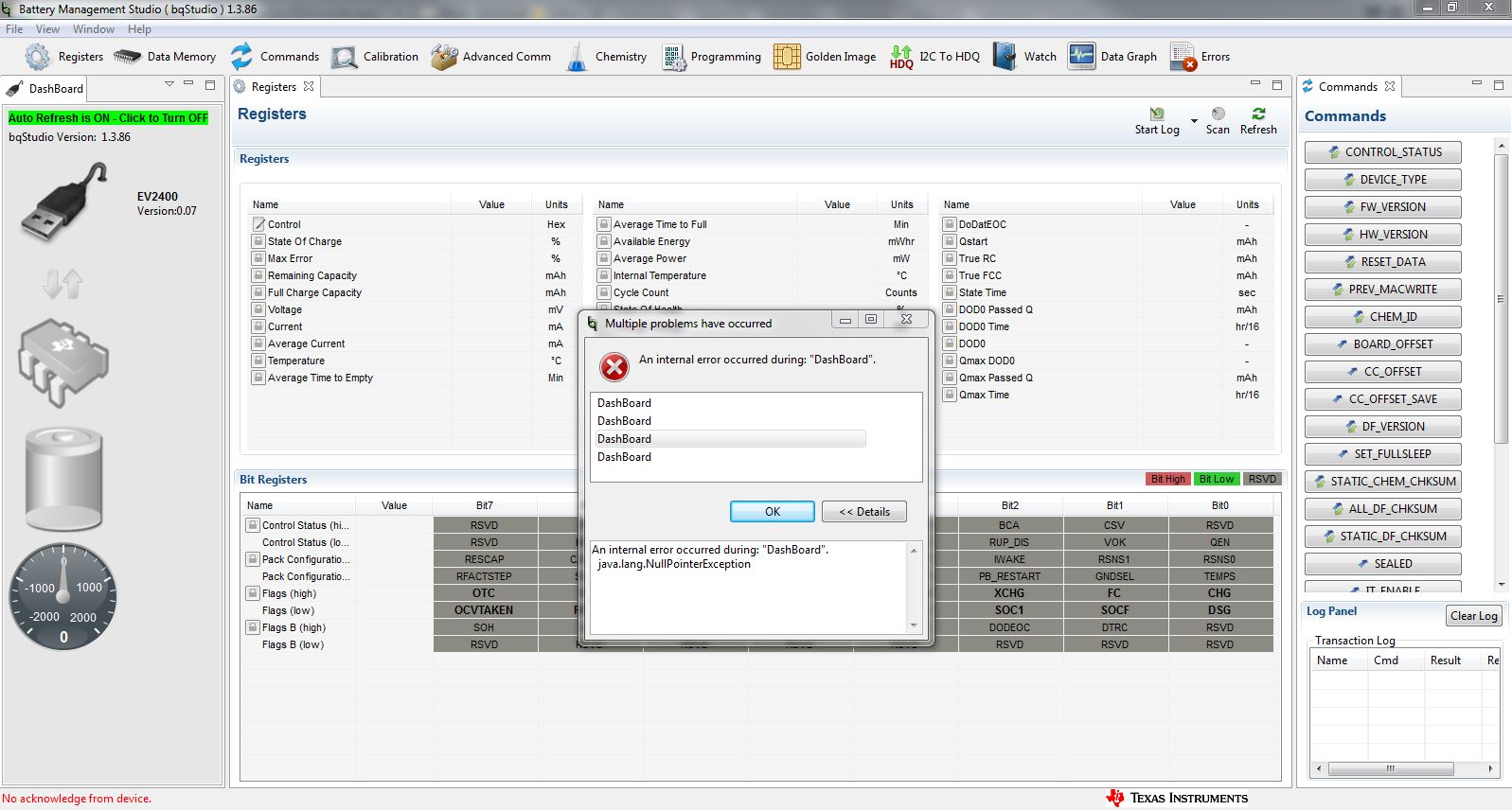
Task: Click the EV2400 USB adapter image
Action: click(63, 202)
